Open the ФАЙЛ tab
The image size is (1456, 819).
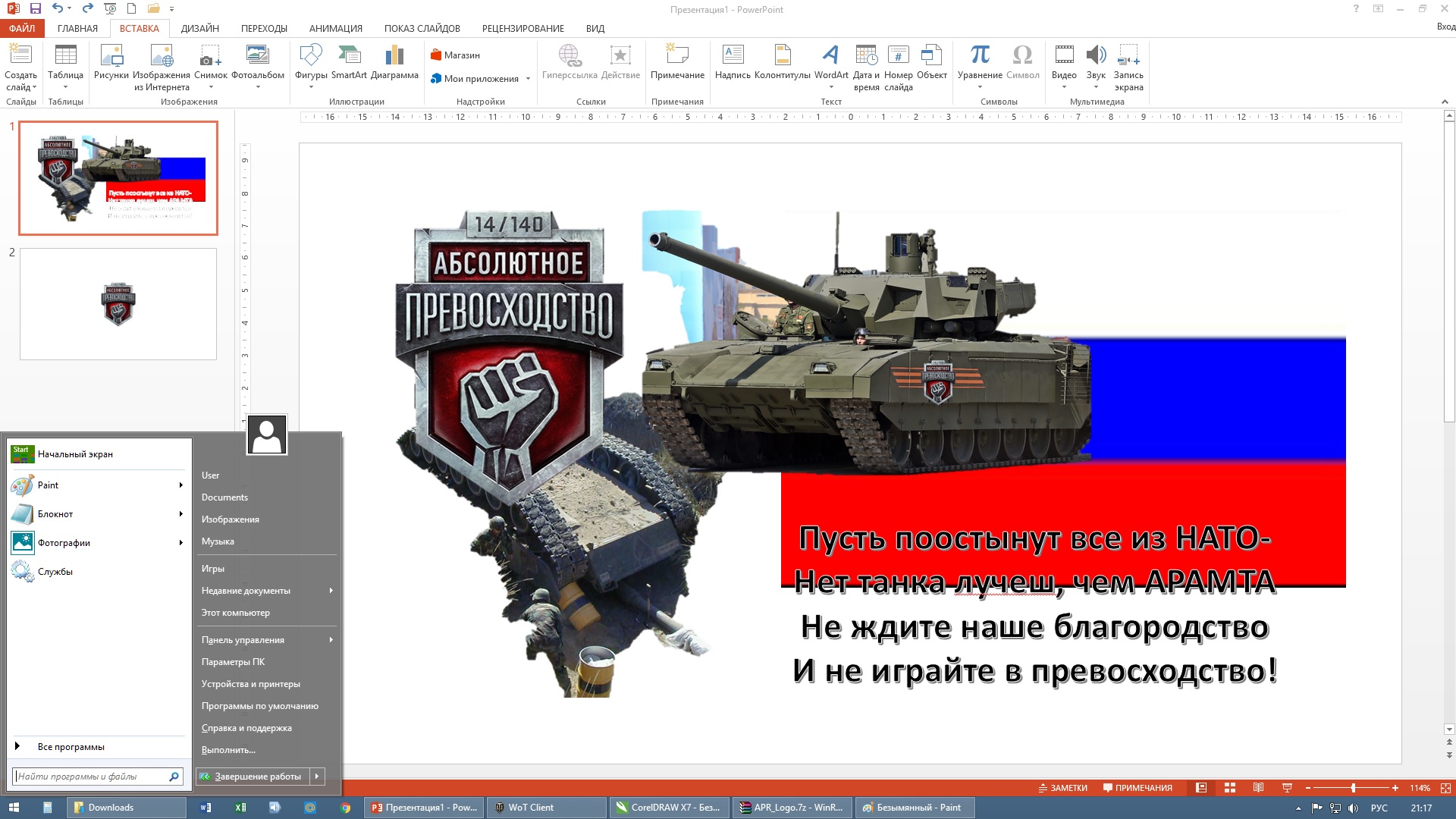pos(22,28)
